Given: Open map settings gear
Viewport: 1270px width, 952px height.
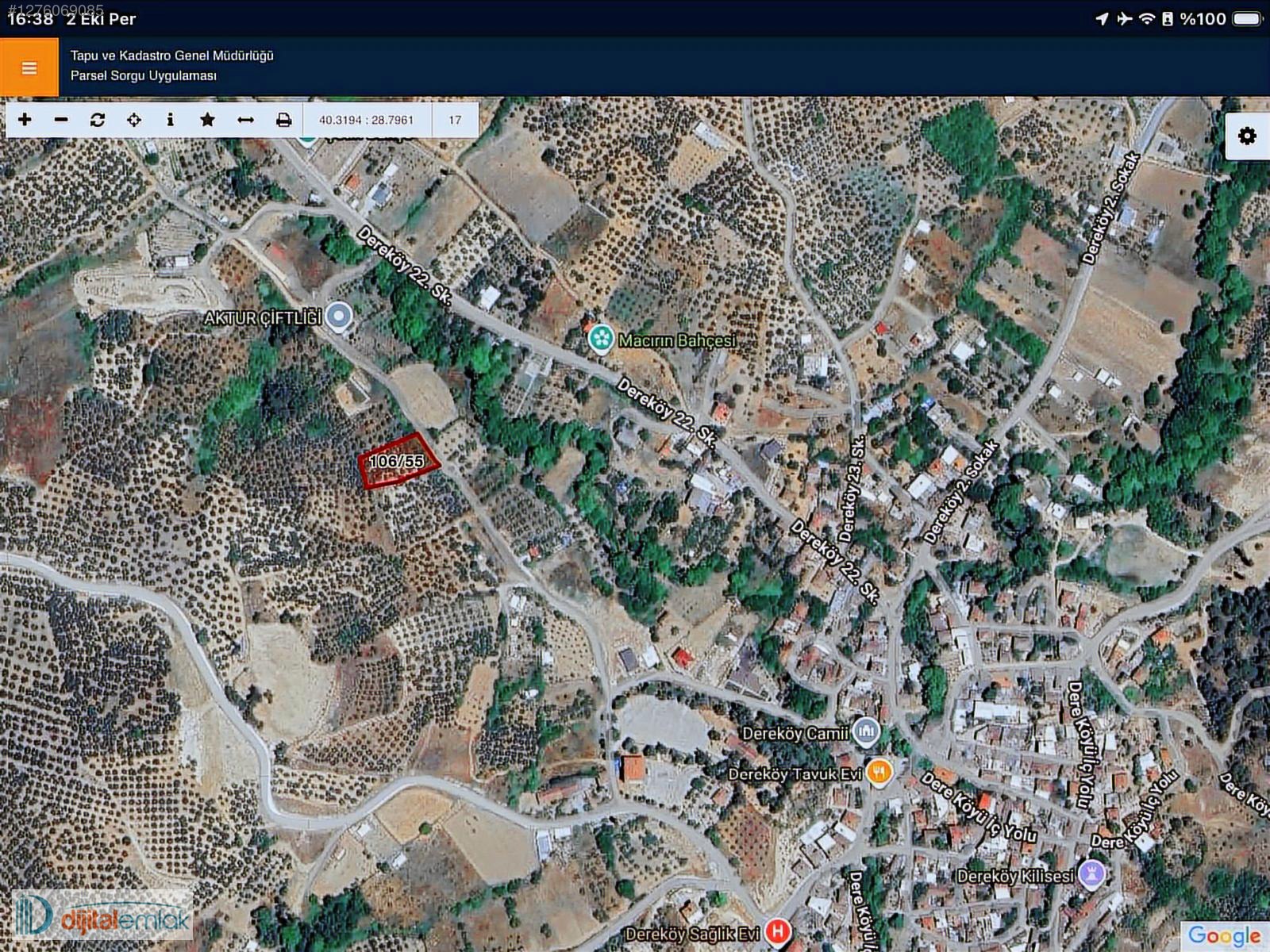Looking at the screenshot, I should (x=1247, y=136).
